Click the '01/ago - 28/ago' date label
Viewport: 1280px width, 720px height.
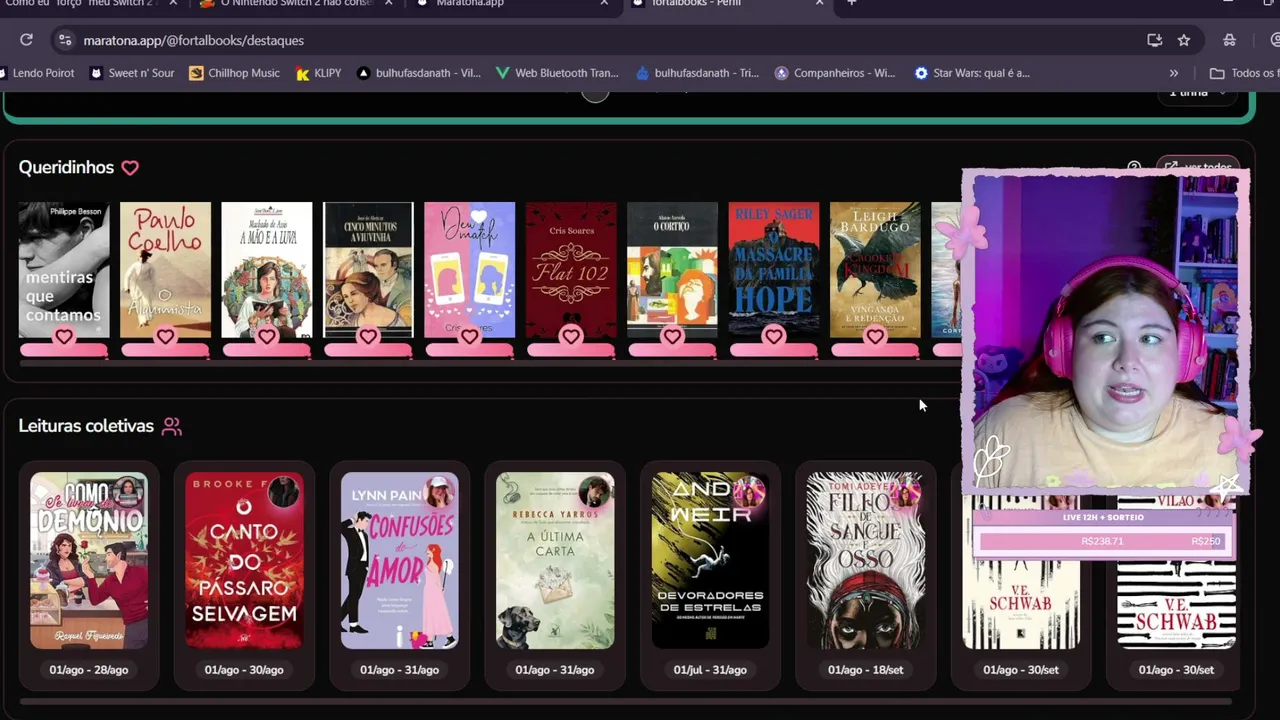pos(89,670)
